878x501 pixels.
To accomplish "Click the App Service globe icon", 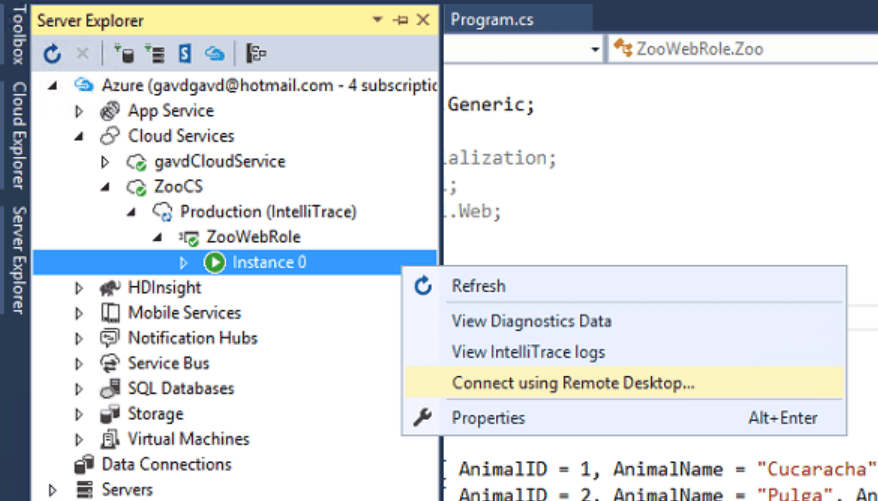I will tap(110, 111).
